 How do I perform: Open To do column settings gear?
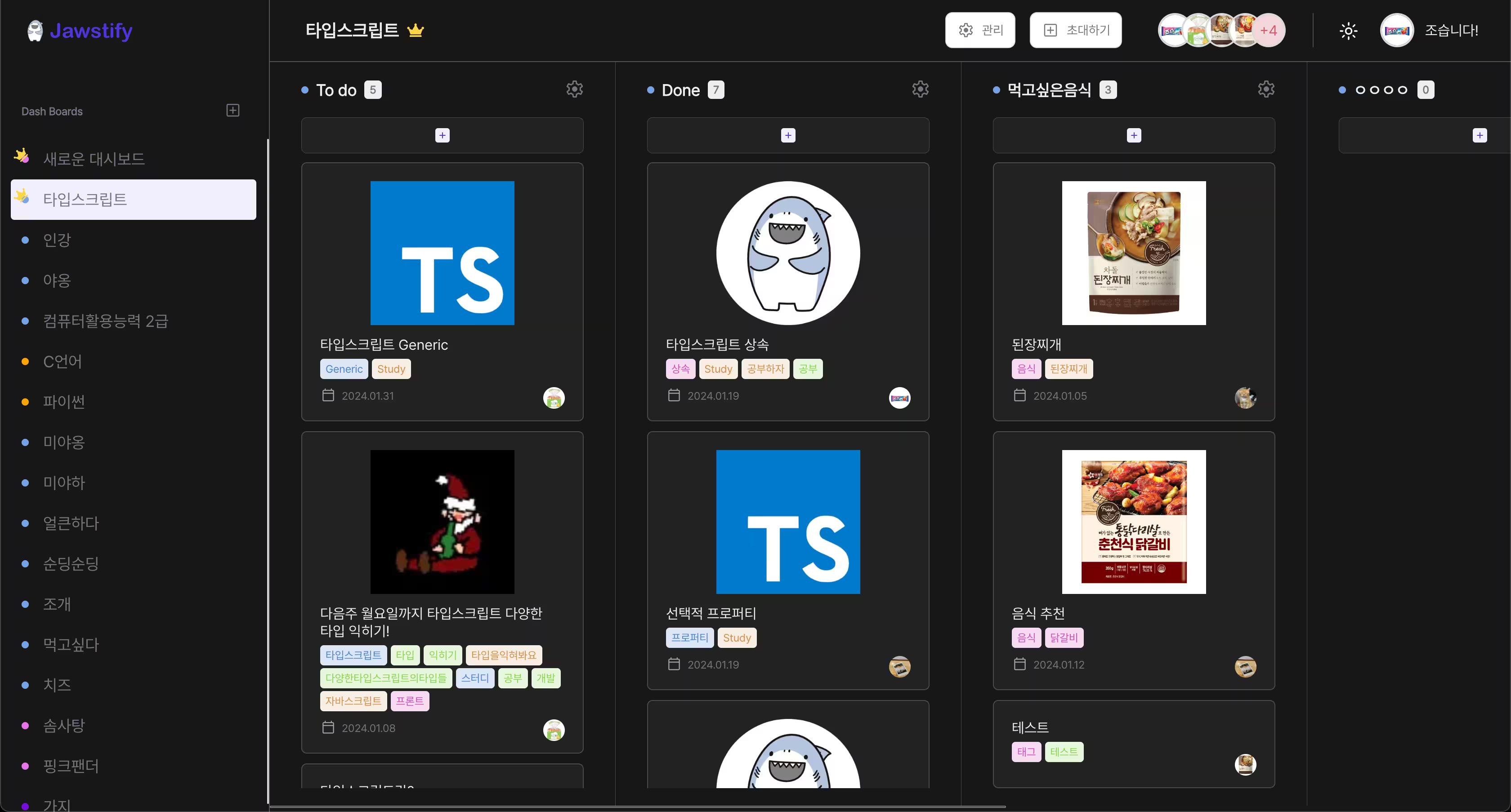coord(574,89)
